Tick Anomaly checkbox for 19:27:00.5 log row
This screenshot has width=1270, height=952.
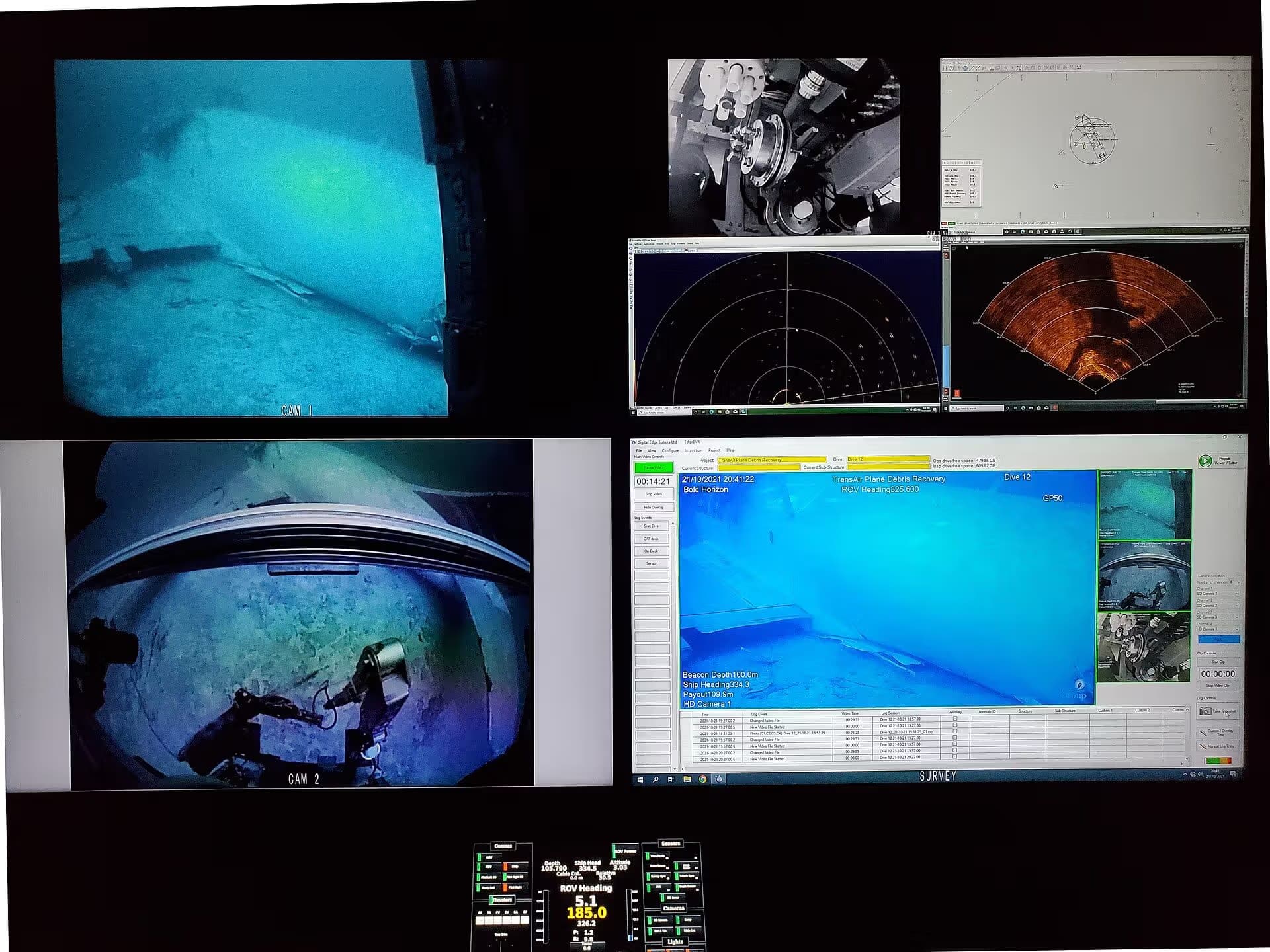(954, 725)
